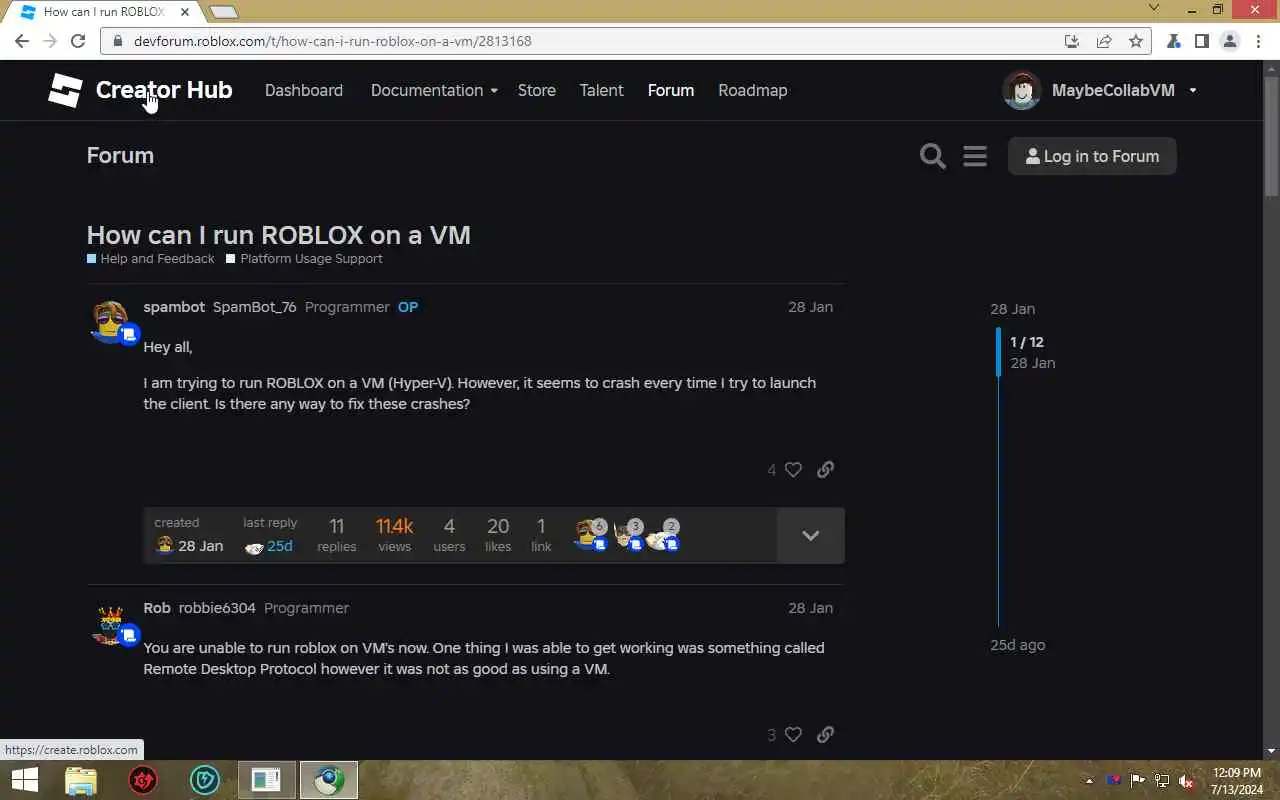This screenshot has width=1280, height=800.
Task: Select the Forum navigation item
Action: point(671,90)
